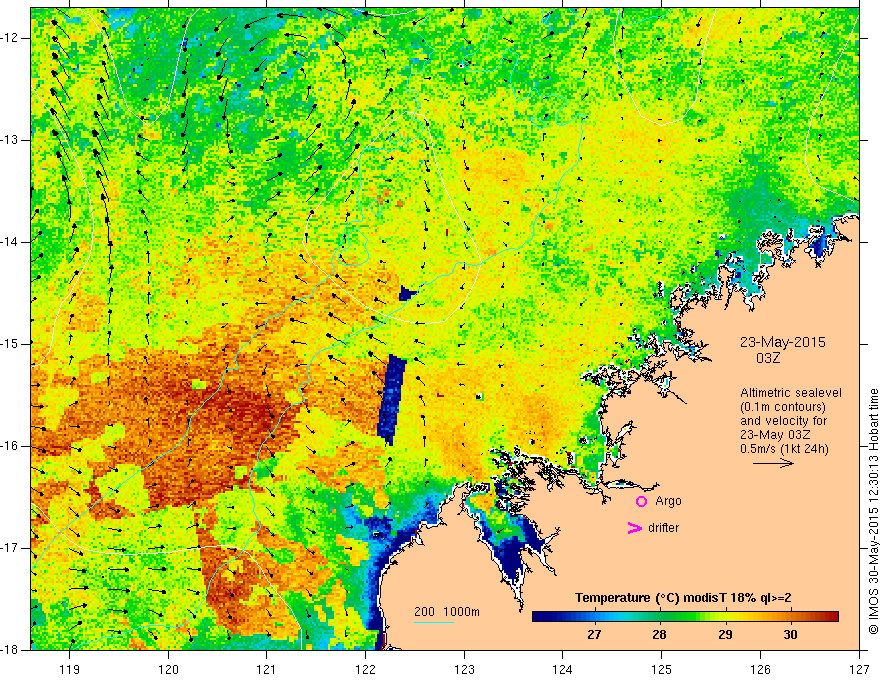The width and height of the screenshot is (880, 680).
Task: Click the longitude axis label 122
Action: [x=365, y=669]
